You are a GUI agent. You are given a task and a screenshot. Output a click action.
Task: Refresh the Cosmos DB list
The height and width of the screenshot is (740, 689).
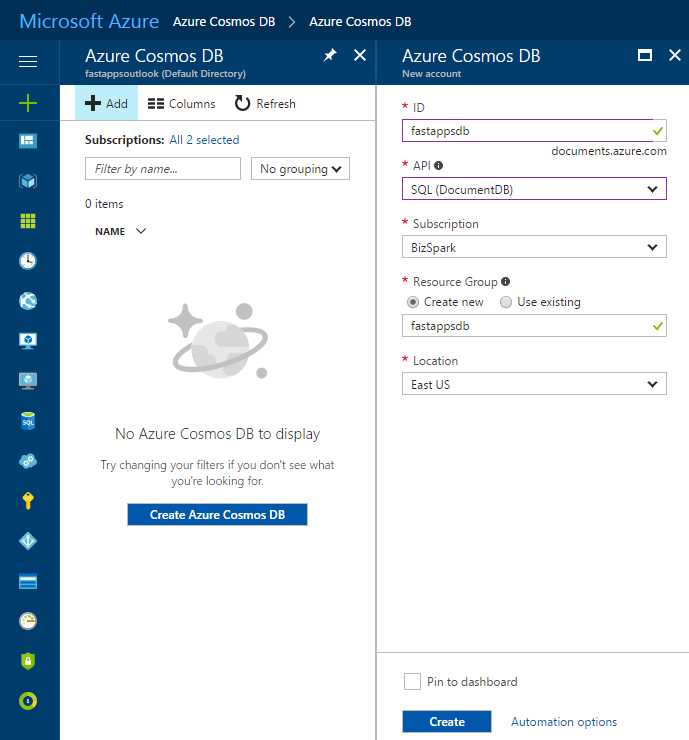click(265, 103)
